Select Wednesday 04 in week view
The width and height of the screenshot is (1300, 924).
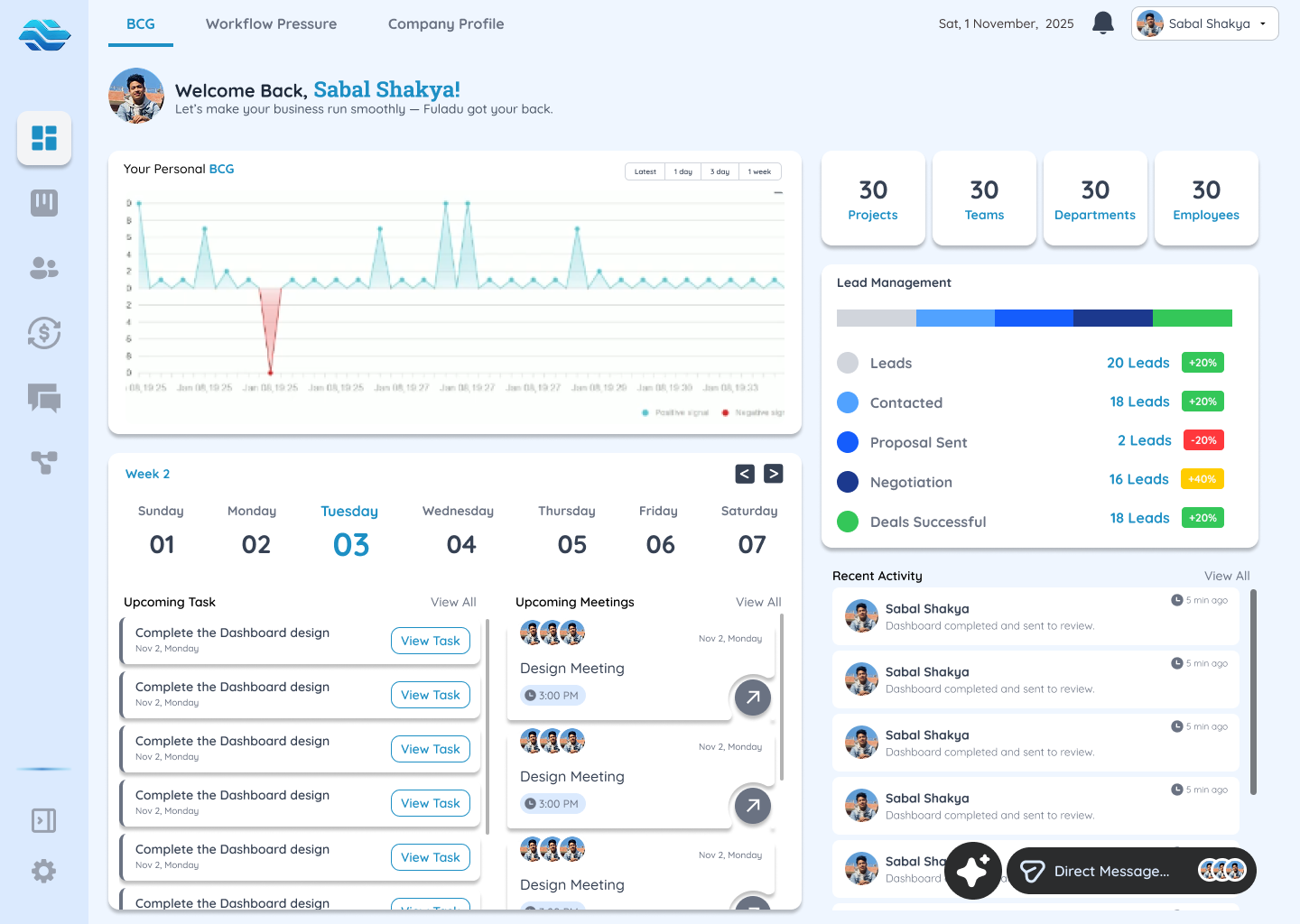(459, 531)
